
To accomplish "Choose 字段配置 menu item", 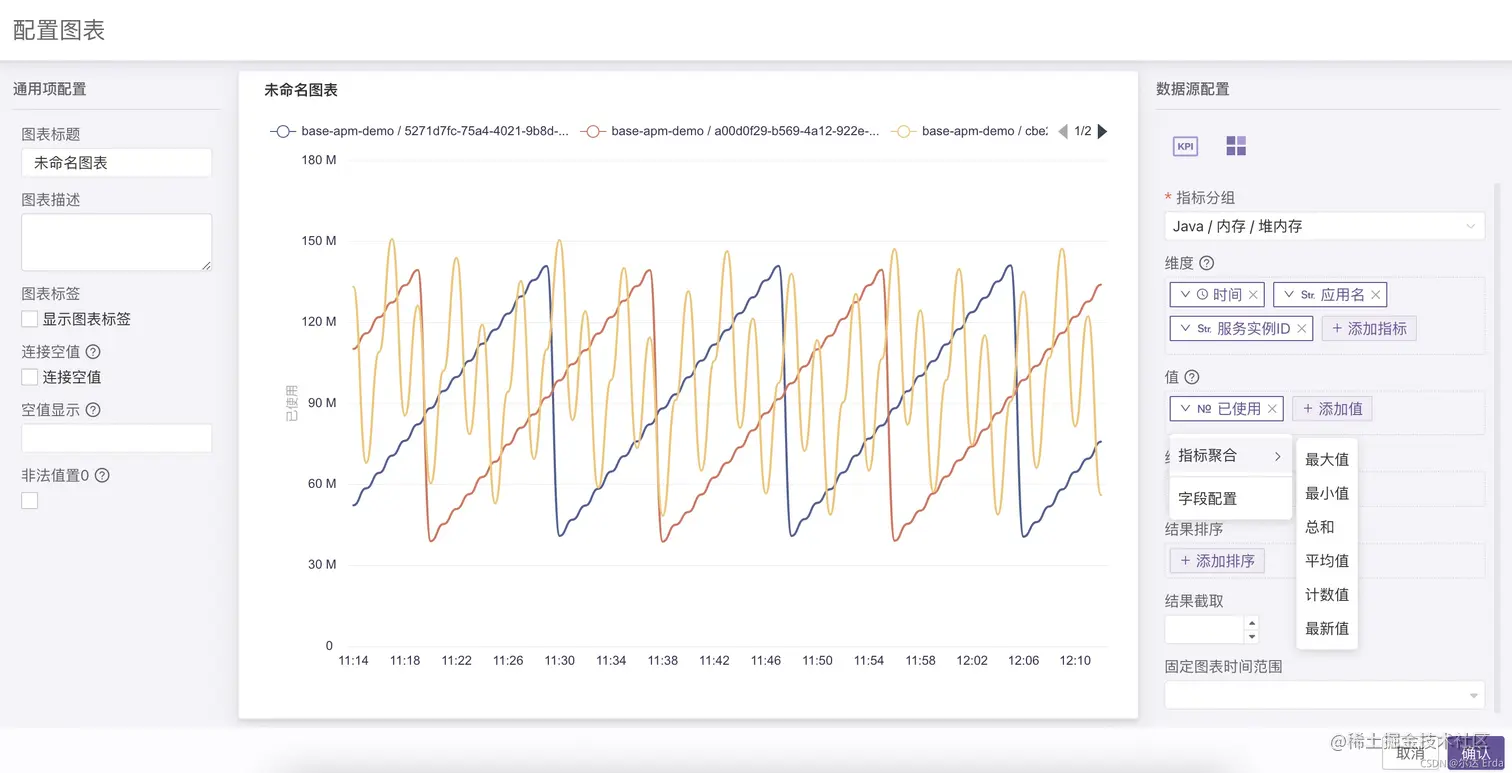I will (1231, 498).
